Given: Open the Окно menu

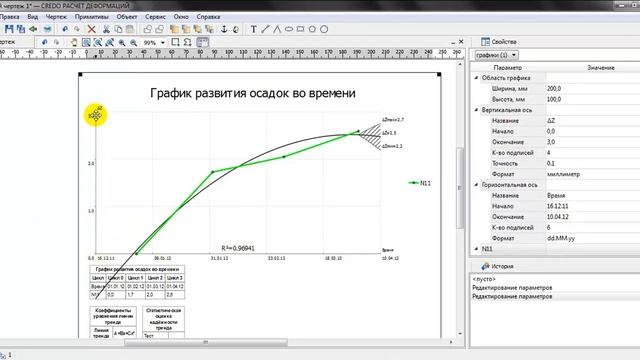Looking at the screenshot, I should click(181, 17).
